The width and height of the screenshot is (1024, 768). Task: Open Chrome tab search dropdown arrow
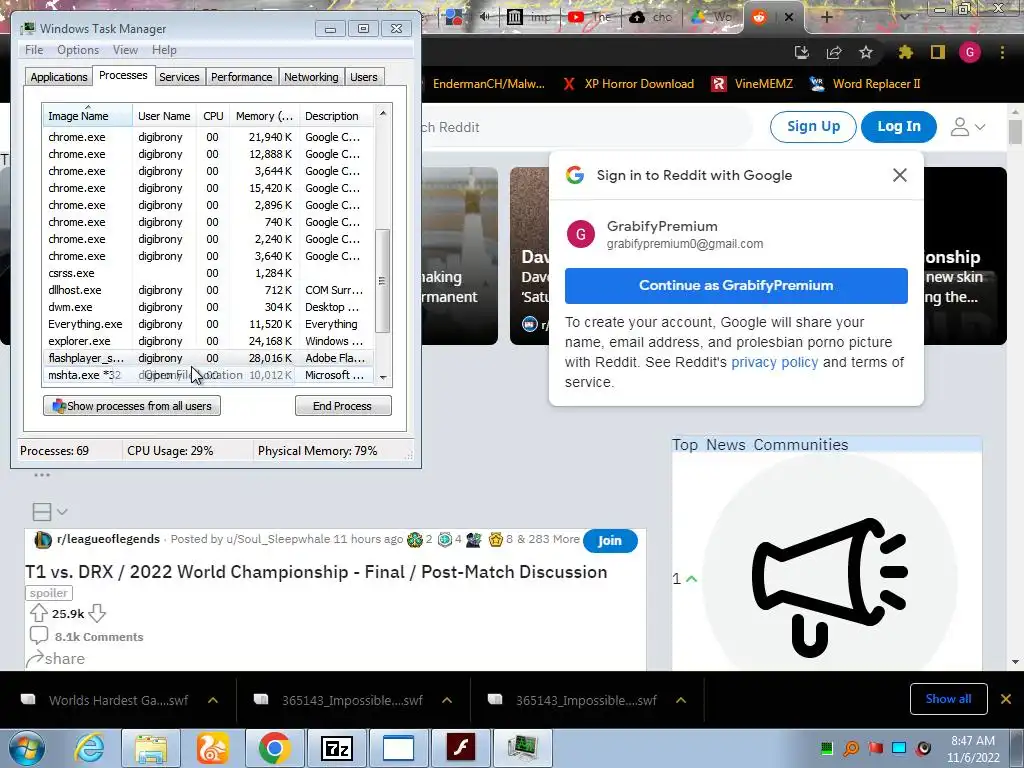pos(904,17)
